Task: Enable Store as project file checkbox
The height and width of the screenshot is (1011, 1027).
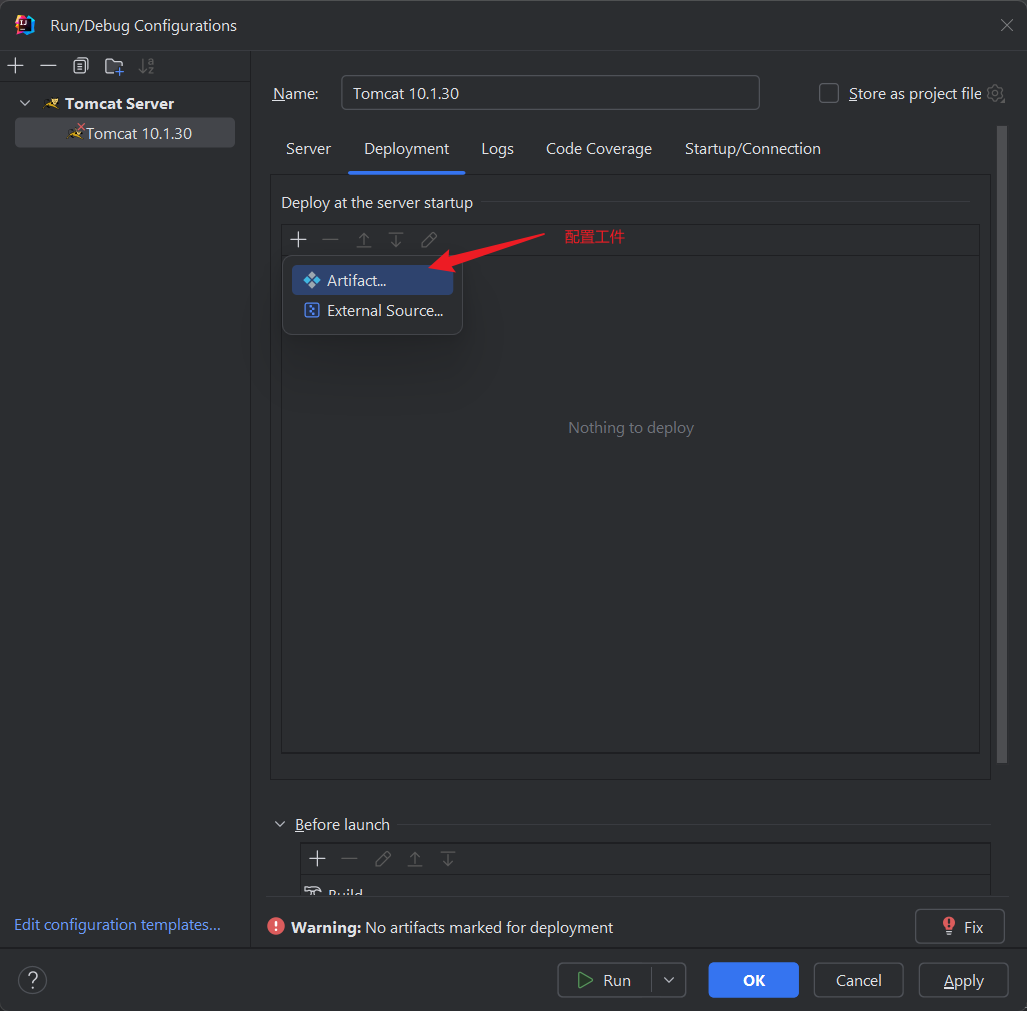Action: (829, 93)
